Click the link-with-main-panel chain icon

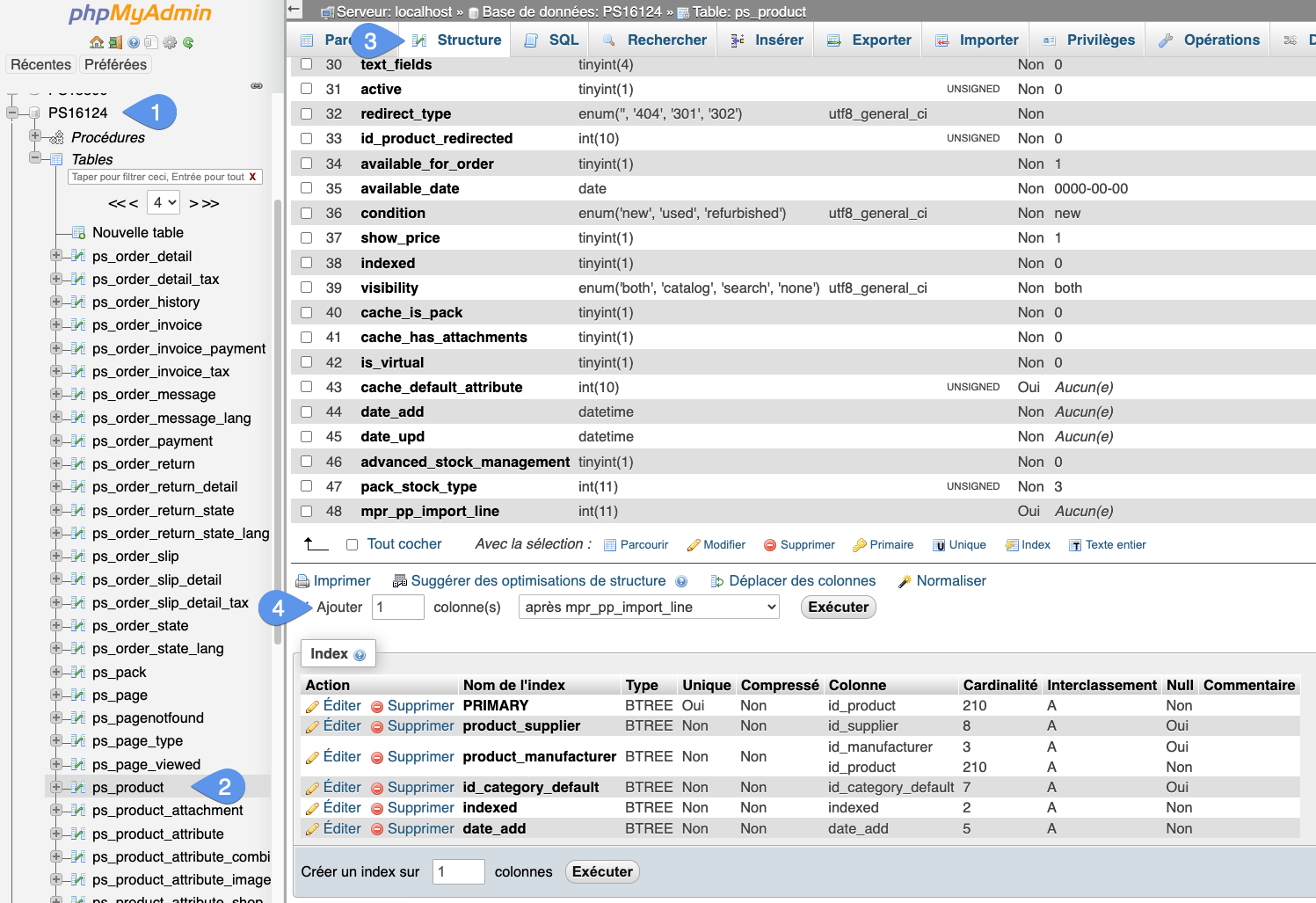pyautogui.click(x=257, y=85)
